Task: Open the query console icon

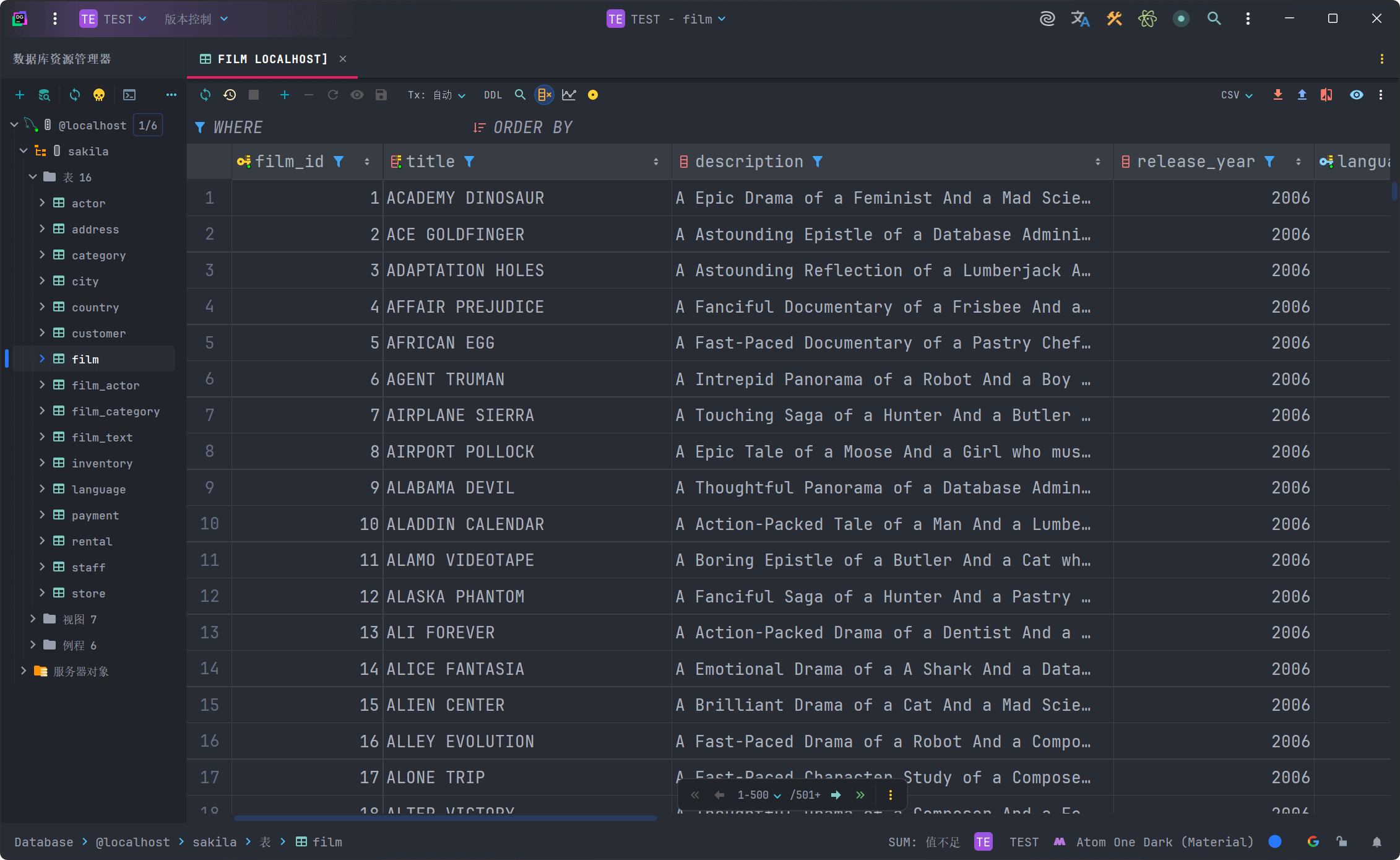Action: tap(129, 95)
